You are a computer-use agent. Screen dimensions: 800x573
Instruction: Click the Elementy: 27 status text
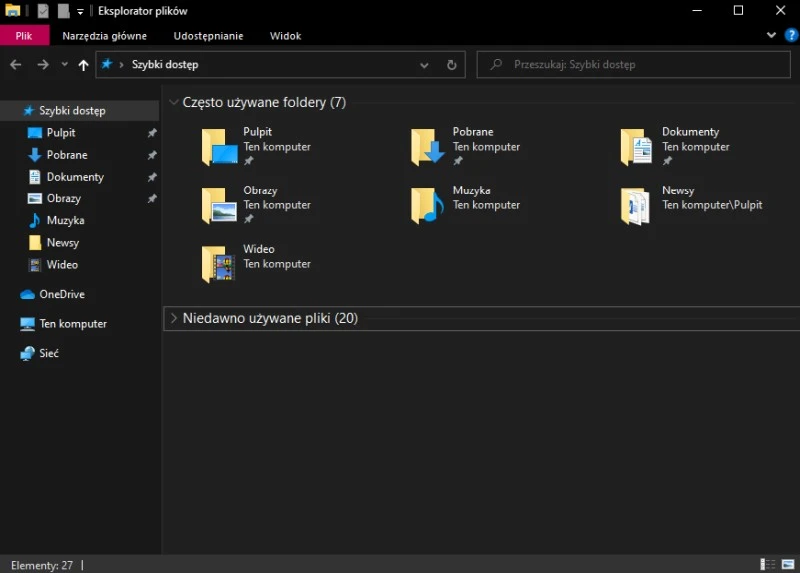(x=42, y=565)
